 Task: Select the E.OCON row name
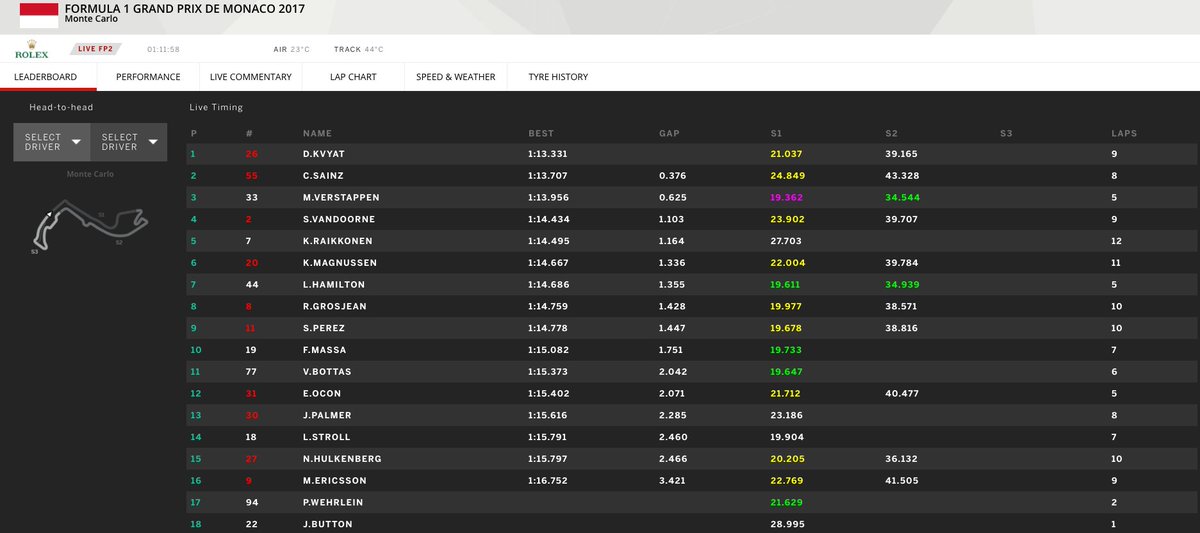click(324, 393)
